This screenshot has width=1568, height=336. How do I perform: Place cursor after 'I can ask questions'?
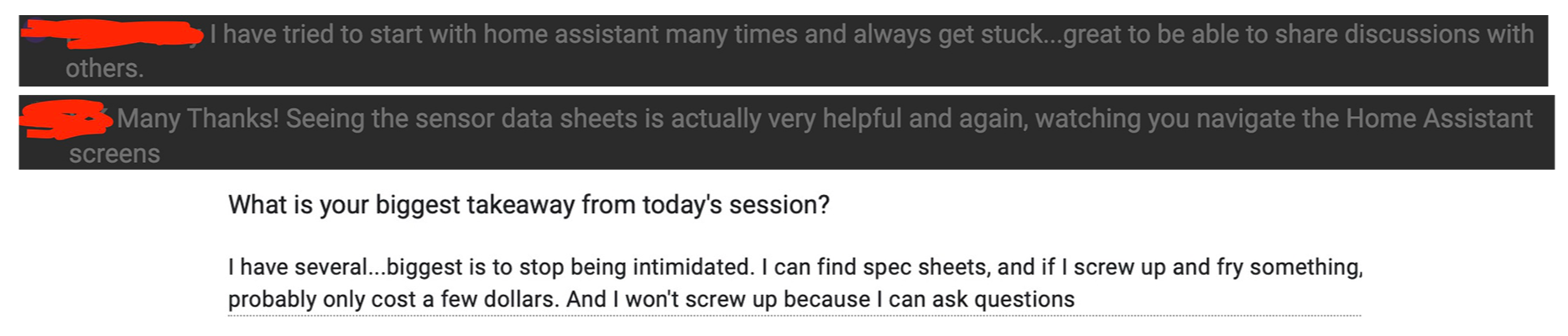coord(1076,300)
